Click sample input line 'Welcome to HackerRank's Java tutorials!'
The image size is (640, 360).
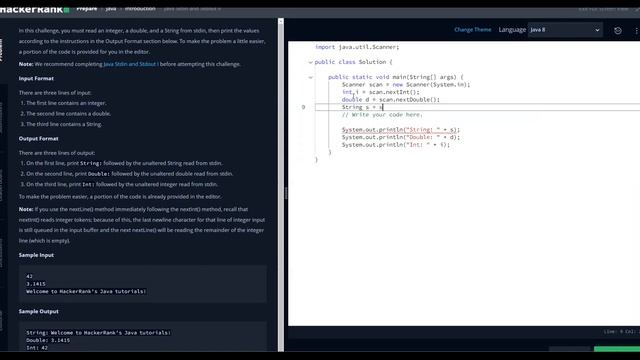[86, 291]
